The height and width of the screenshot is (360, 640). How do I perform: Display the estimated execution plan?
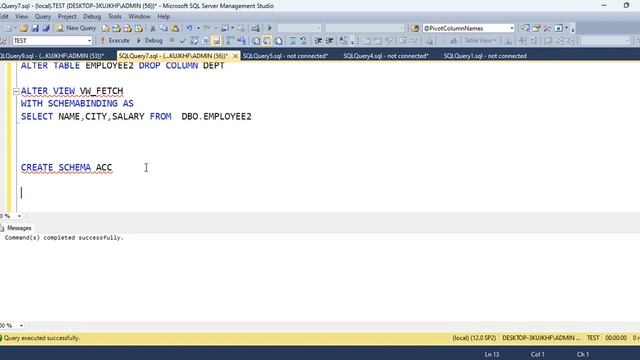[194, 40]
